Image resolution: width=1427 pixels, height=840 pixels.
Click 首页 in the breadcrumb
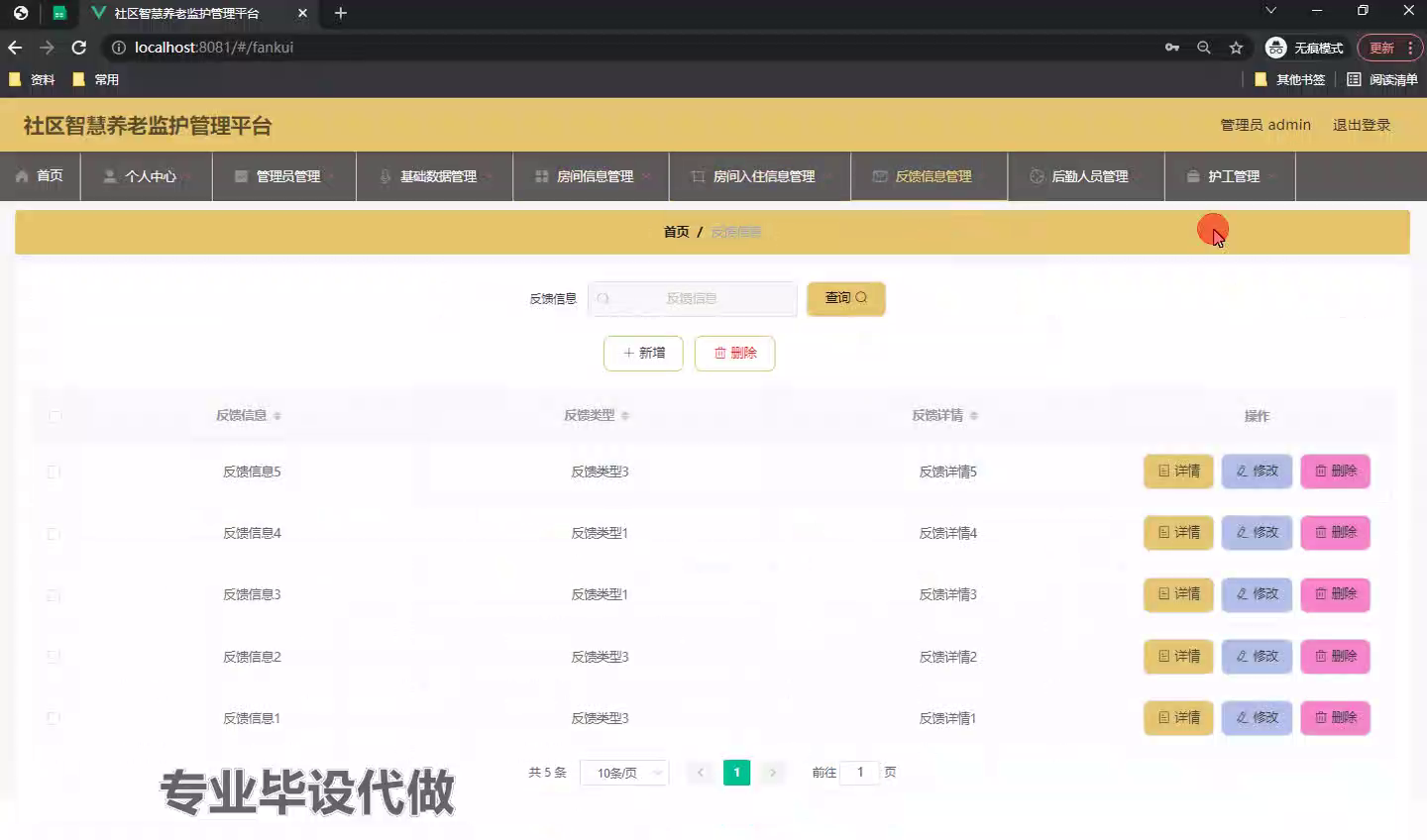(x=676, y=232)
